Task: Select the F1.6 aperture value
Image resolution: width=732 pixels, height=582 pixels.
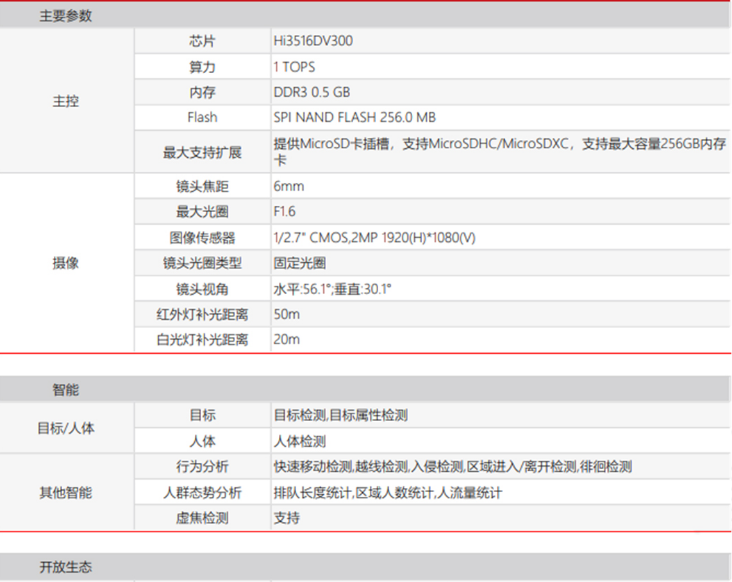Action: tap(287, 212)
